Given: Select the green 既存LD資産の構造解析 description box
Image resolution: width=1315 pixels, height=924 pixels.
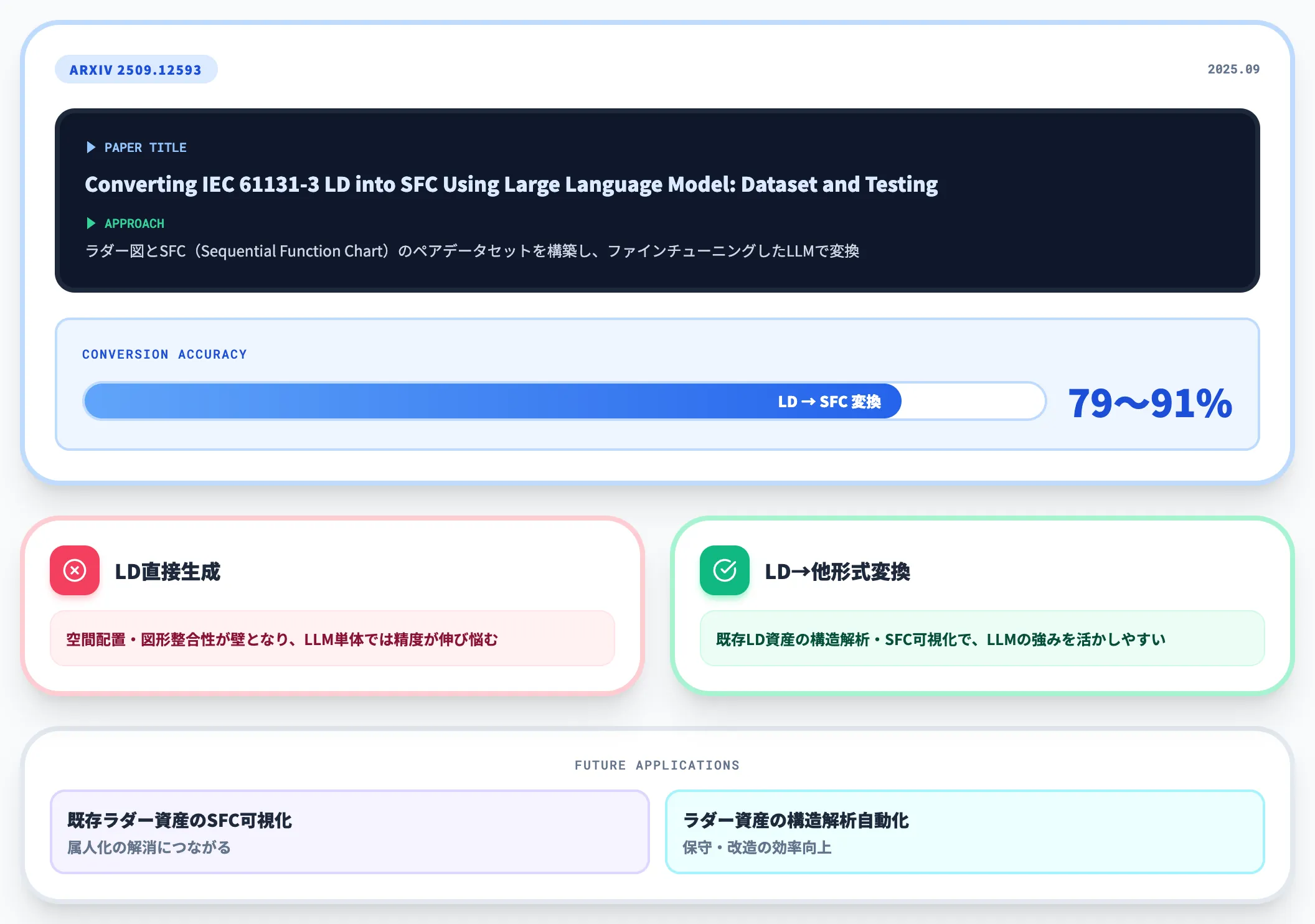Looking at the screenshot, I should tap(983, 639).
